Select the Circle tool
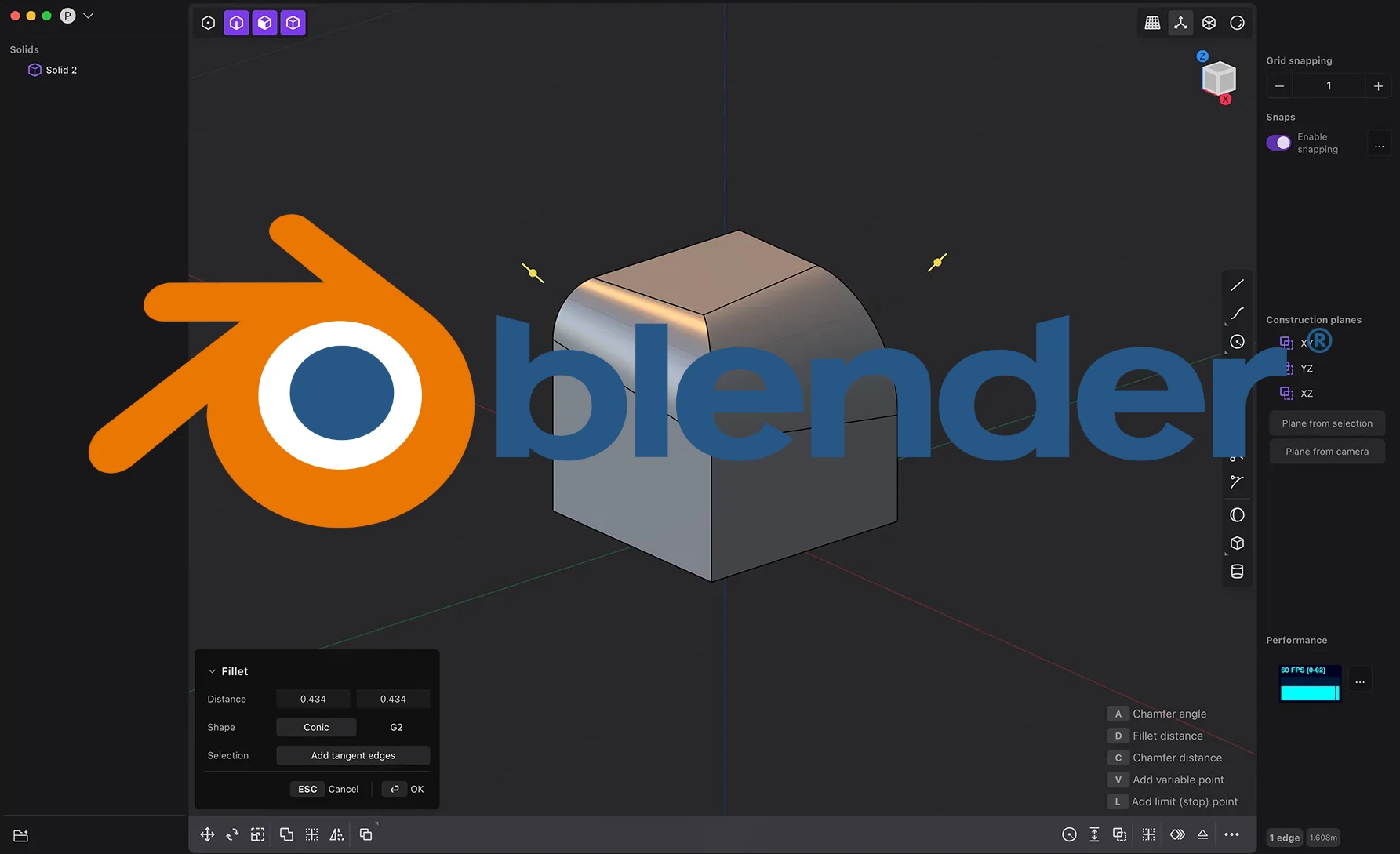1400x854 pixels. tap(1237, 342)
